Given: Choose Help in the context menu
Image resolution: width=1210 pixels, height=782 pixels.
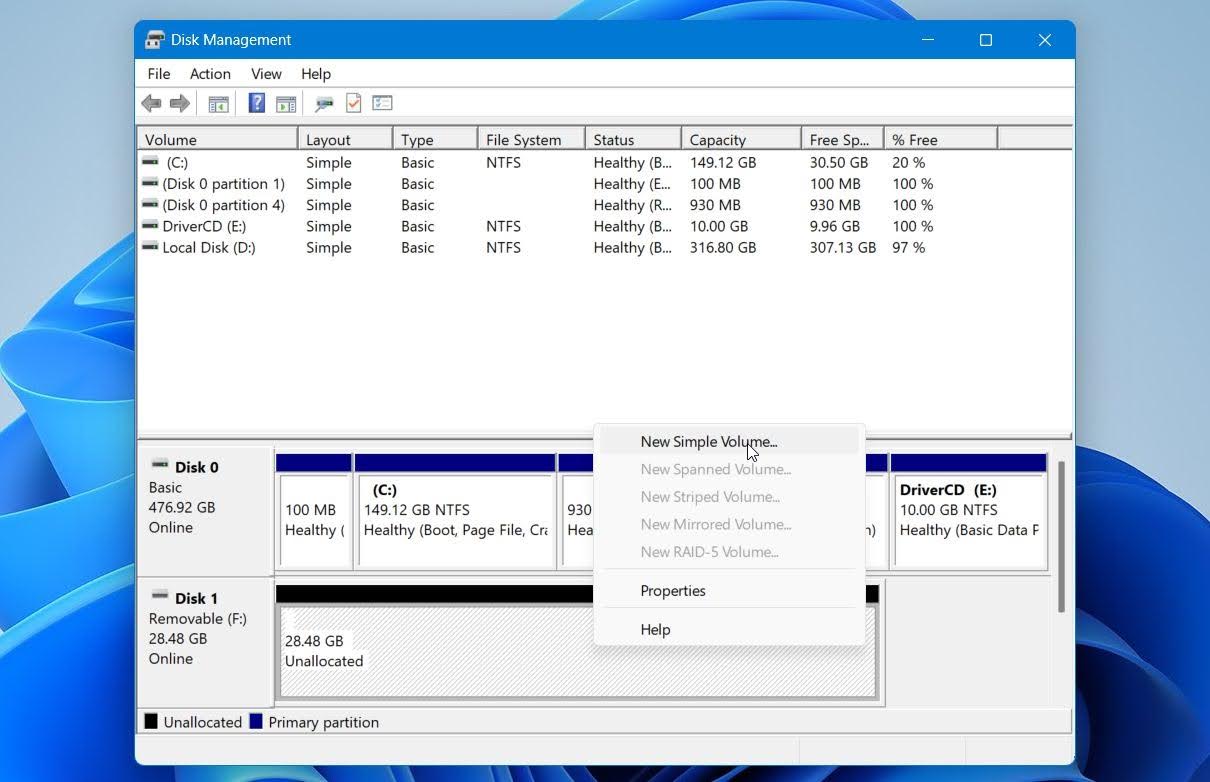Looking at the screenshot, I should coord(729,629).
